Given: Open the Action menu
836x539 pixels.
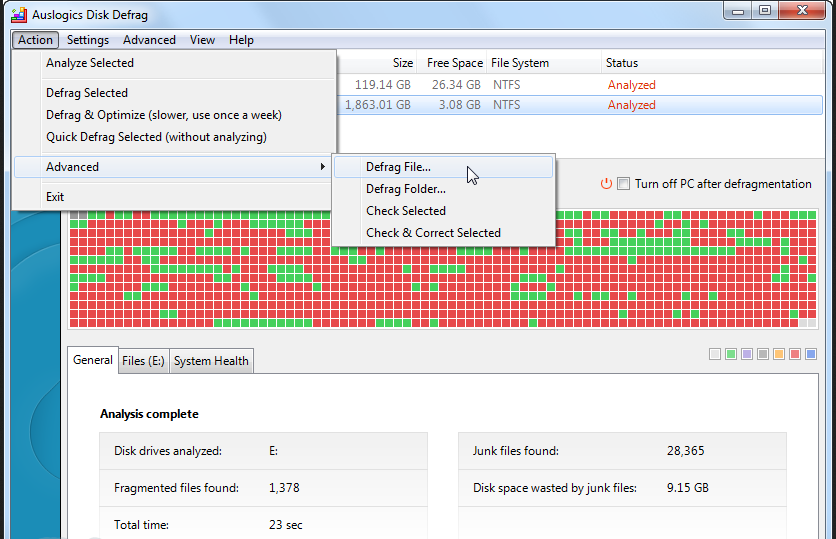Looking at the screenshot, I should (x=35, y=40).
